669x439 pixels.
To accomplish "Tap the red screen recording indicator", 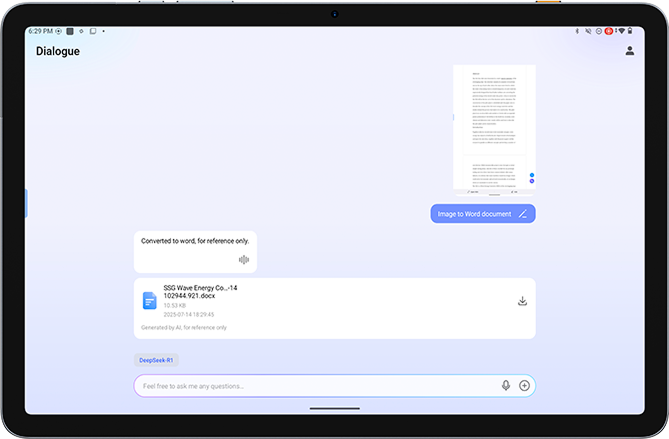I will (x=609, y=31).
